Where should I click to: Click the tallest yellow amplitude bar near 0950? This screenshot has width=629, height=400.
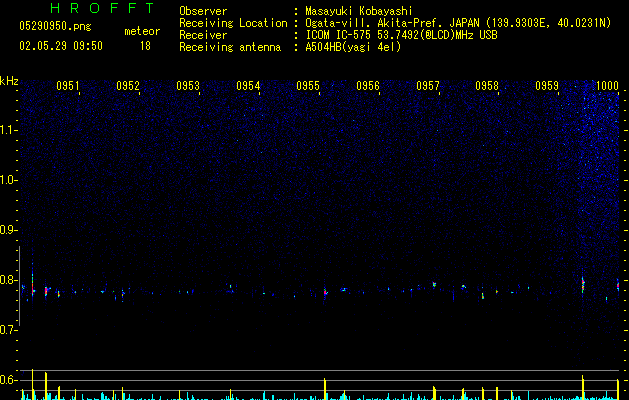click(x=32, y=384)
